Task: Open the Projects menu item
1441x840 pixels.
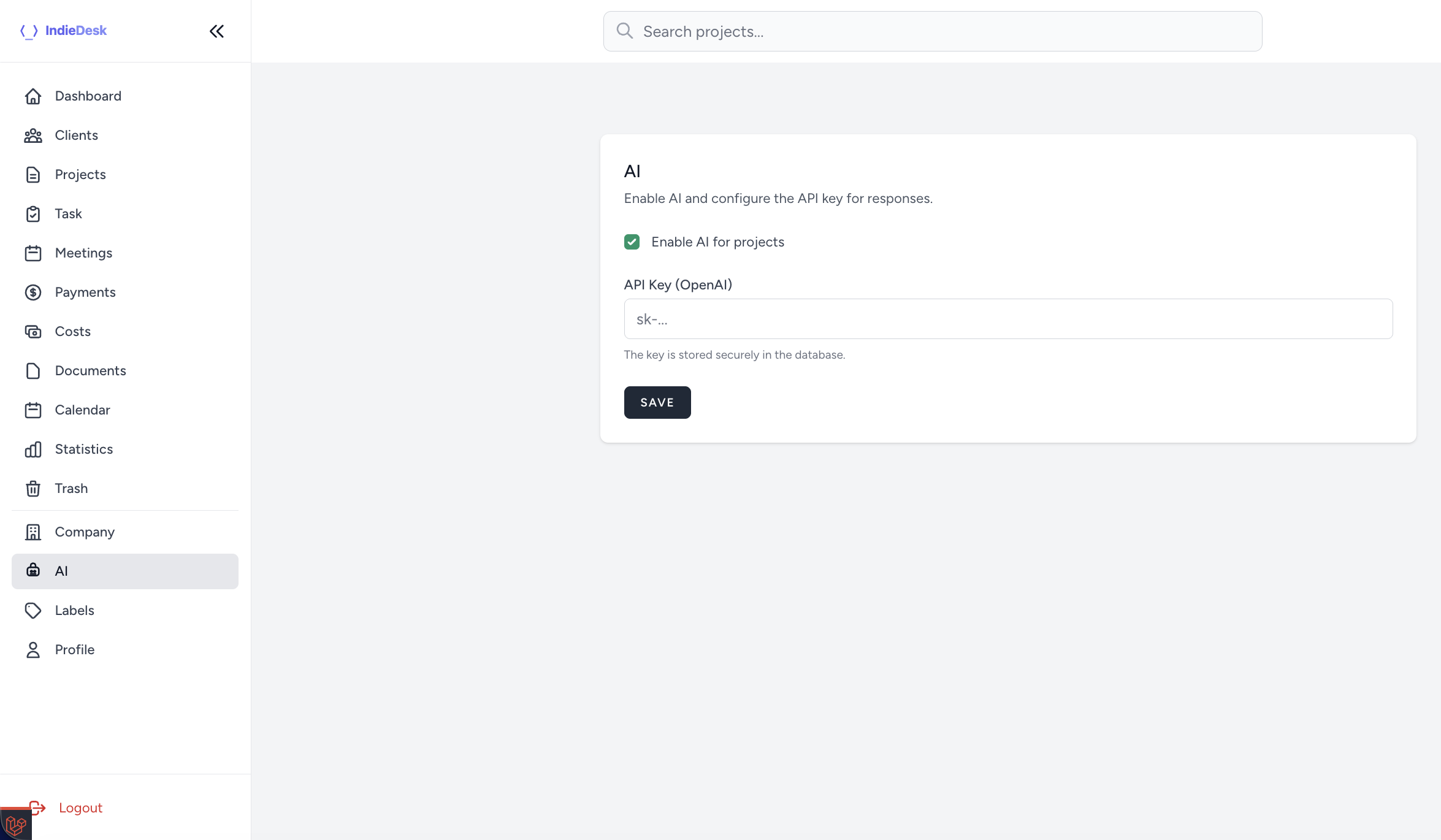Action: click(x=80, y=175)
